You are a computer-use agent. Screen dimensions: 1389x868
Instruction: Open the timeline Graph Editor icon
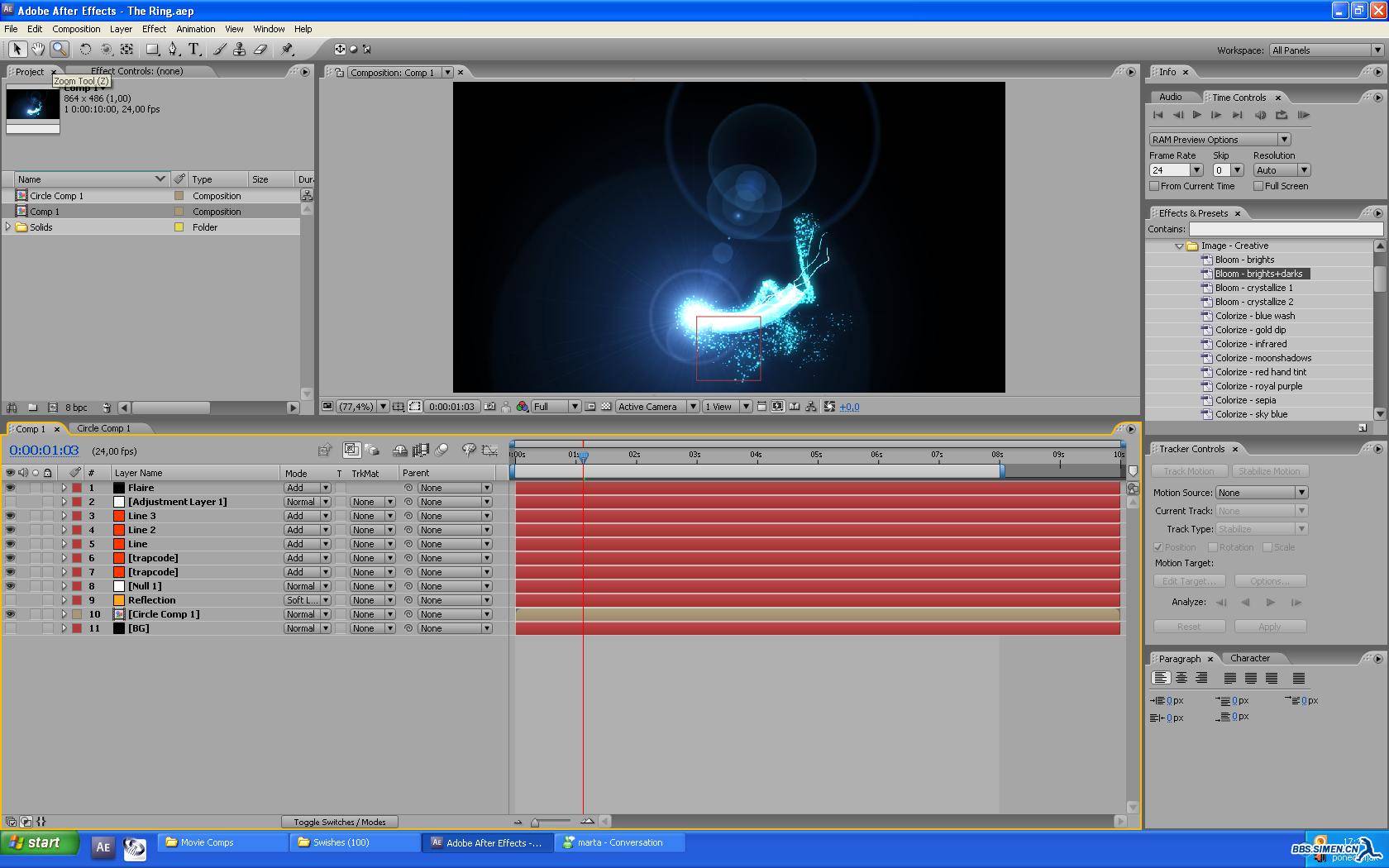coord(489,451)
